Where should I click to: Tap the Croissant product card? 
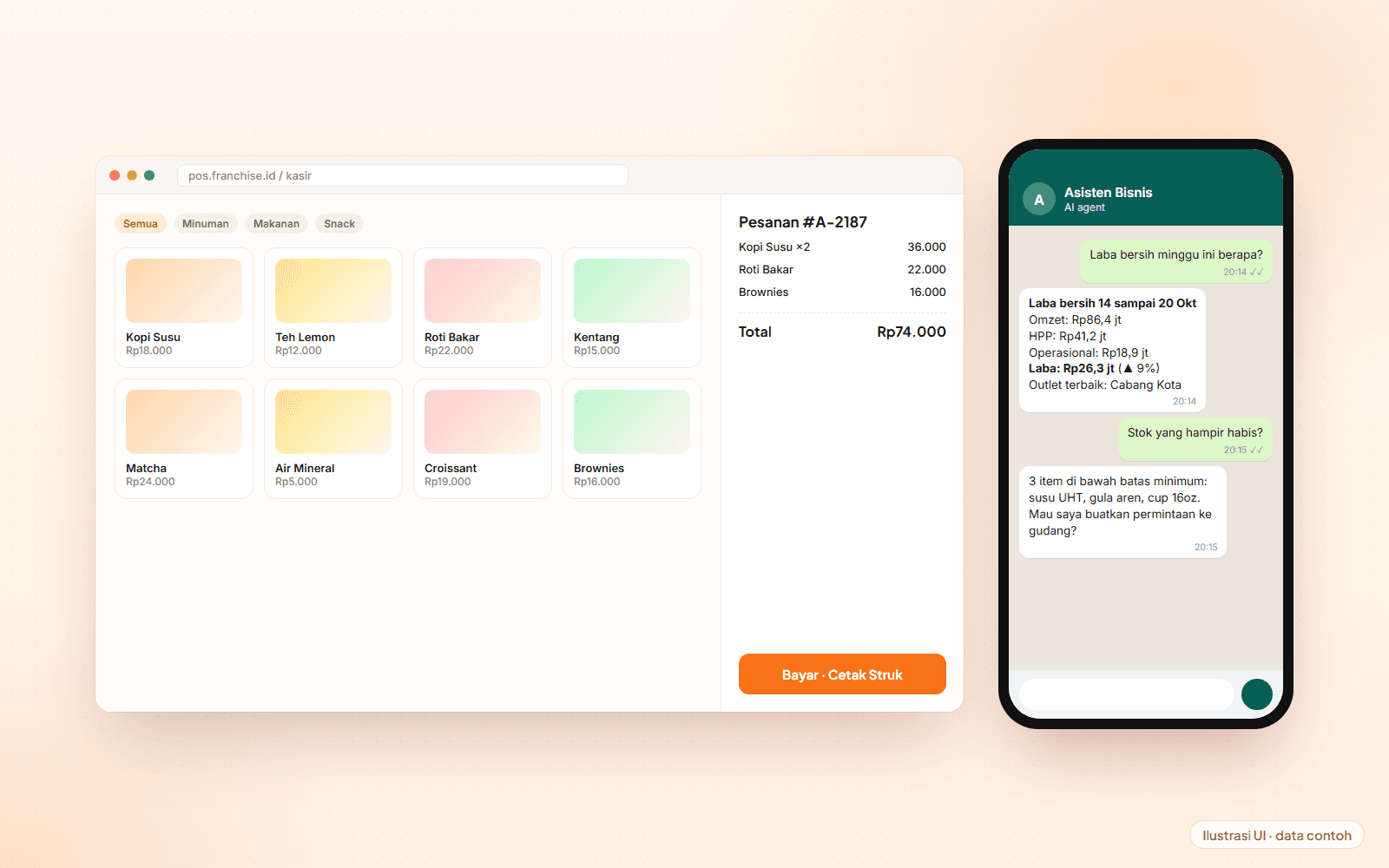coord(483,438)
